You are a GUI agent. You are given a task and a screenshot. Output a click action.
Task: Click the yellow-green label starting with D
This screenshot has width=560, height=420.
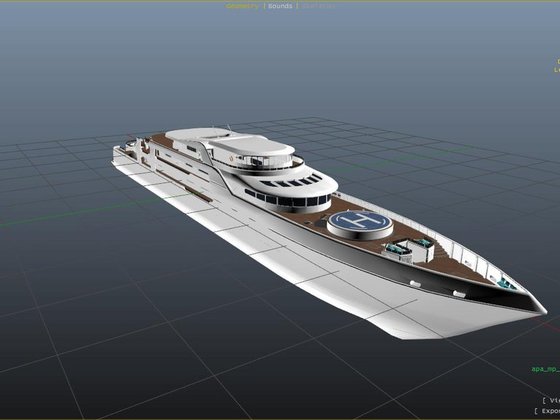(558, 61)
